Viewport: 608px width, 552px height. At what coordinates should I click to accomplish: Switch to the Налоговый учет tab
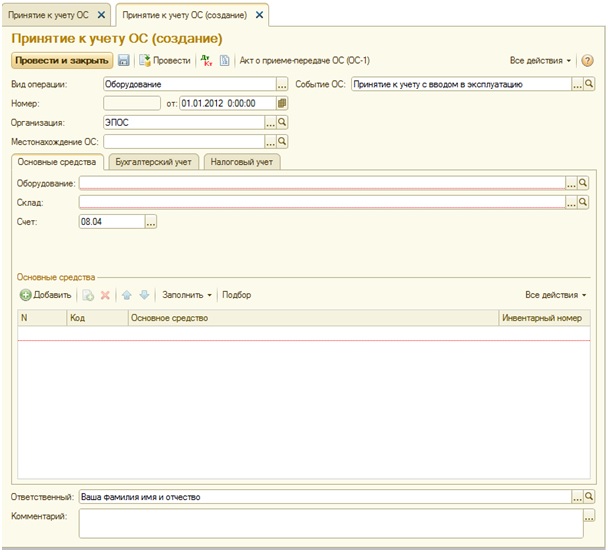(x=242, y=161)
